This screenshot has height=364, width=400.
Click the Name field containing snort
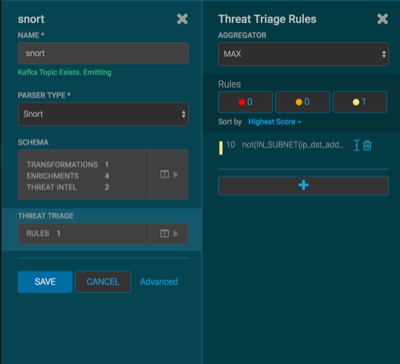(x=103, y=53)
